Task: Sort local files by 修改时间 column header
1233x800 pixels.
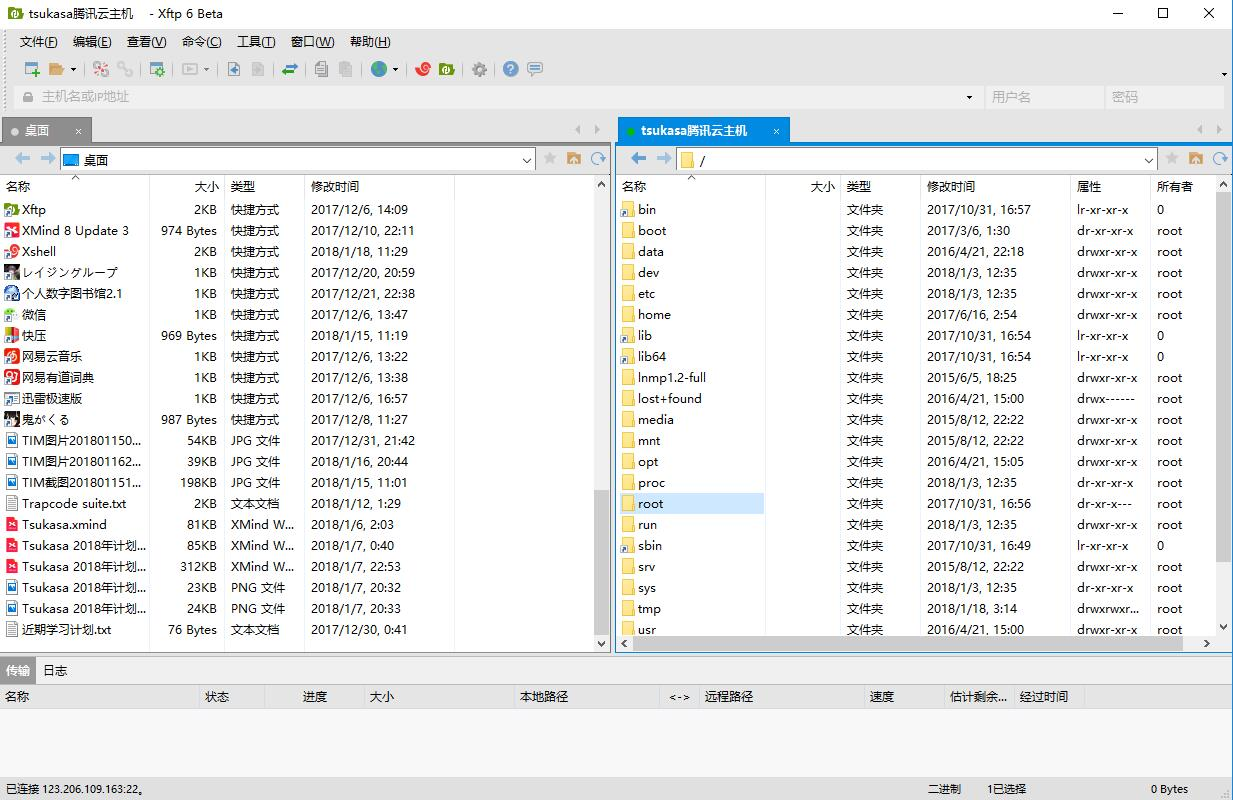Action: [379, 187]
